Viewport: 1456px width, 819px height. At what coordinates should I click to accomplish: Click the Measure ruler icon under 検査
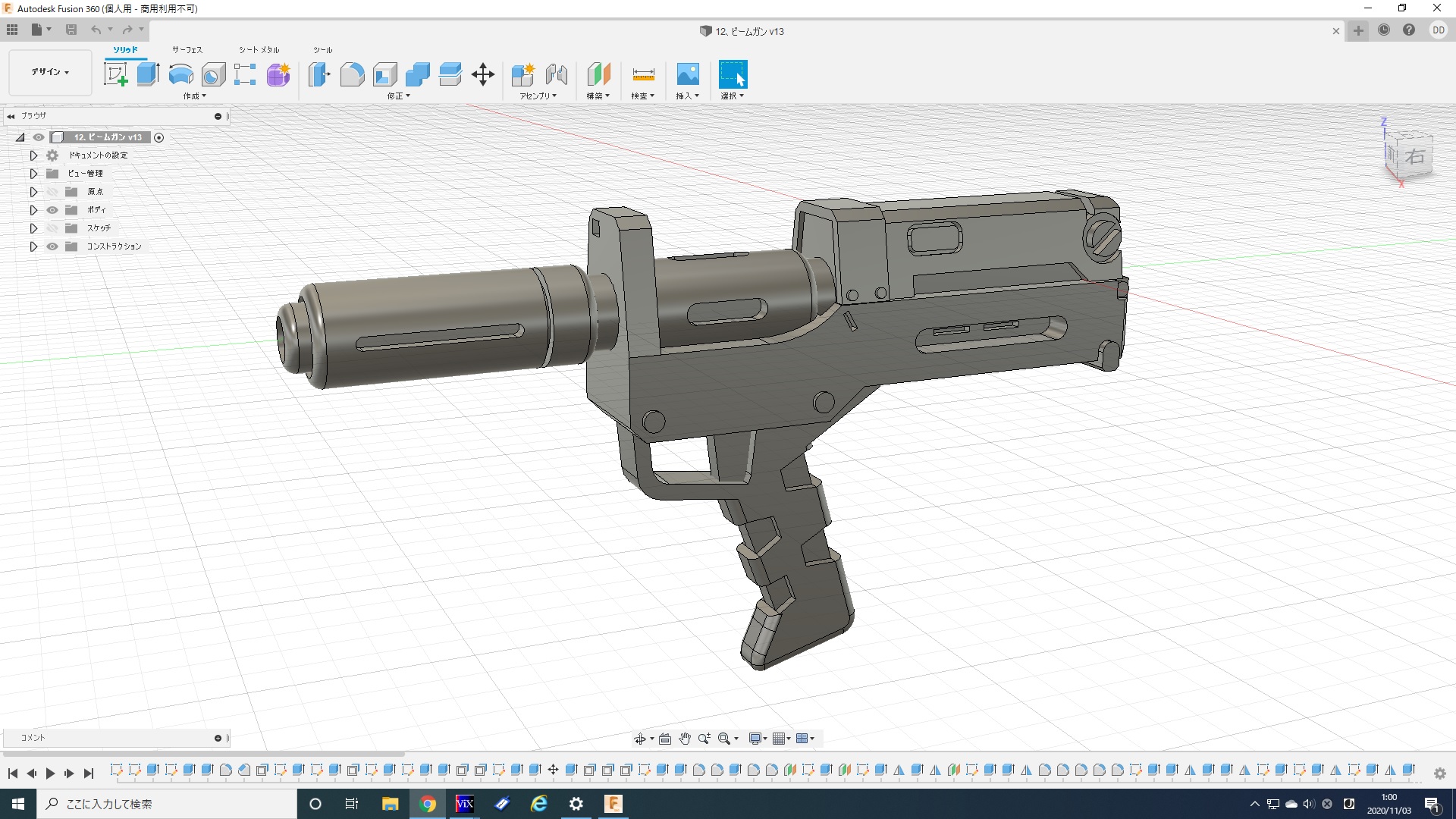tap(643, 74)
